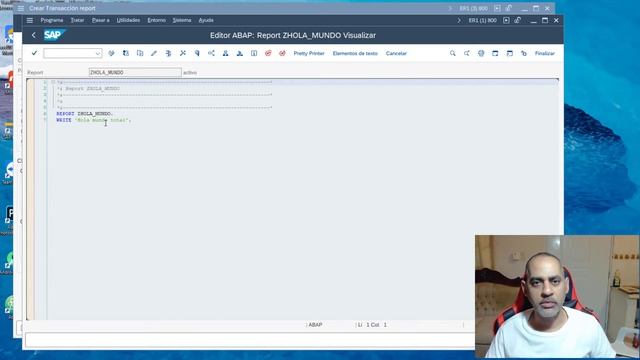Click the pencil icon in the editor toolbar
The width and height of the screenshot is (640, 360).
point(154,53)
